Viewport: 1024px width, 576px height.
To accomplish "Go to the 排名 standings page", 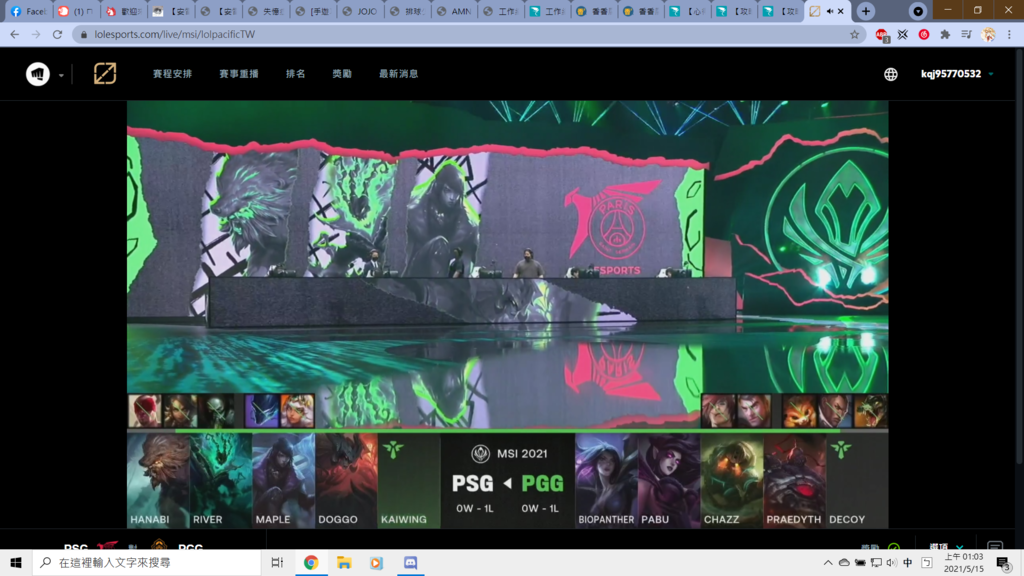I will pos(296,74).
